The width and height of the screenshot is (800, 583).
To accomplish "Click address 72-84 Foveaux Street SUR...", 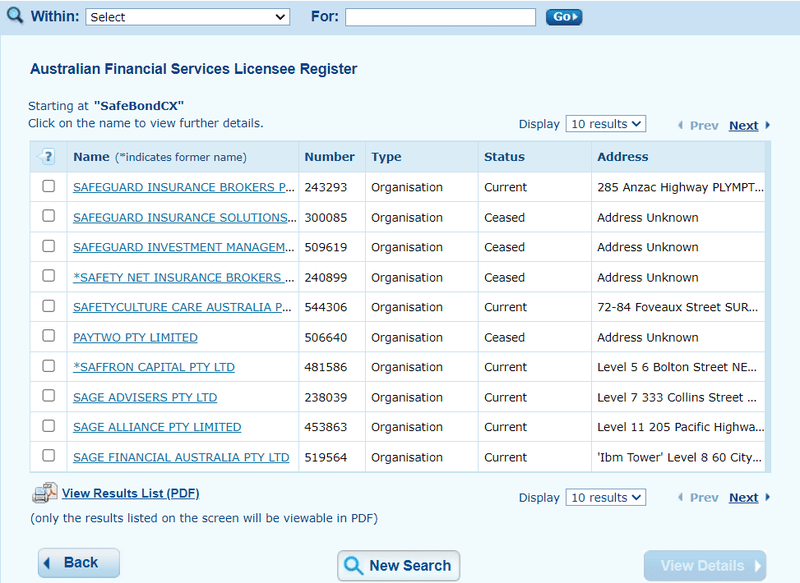I will pyautogui.click(x=677, y=307).
